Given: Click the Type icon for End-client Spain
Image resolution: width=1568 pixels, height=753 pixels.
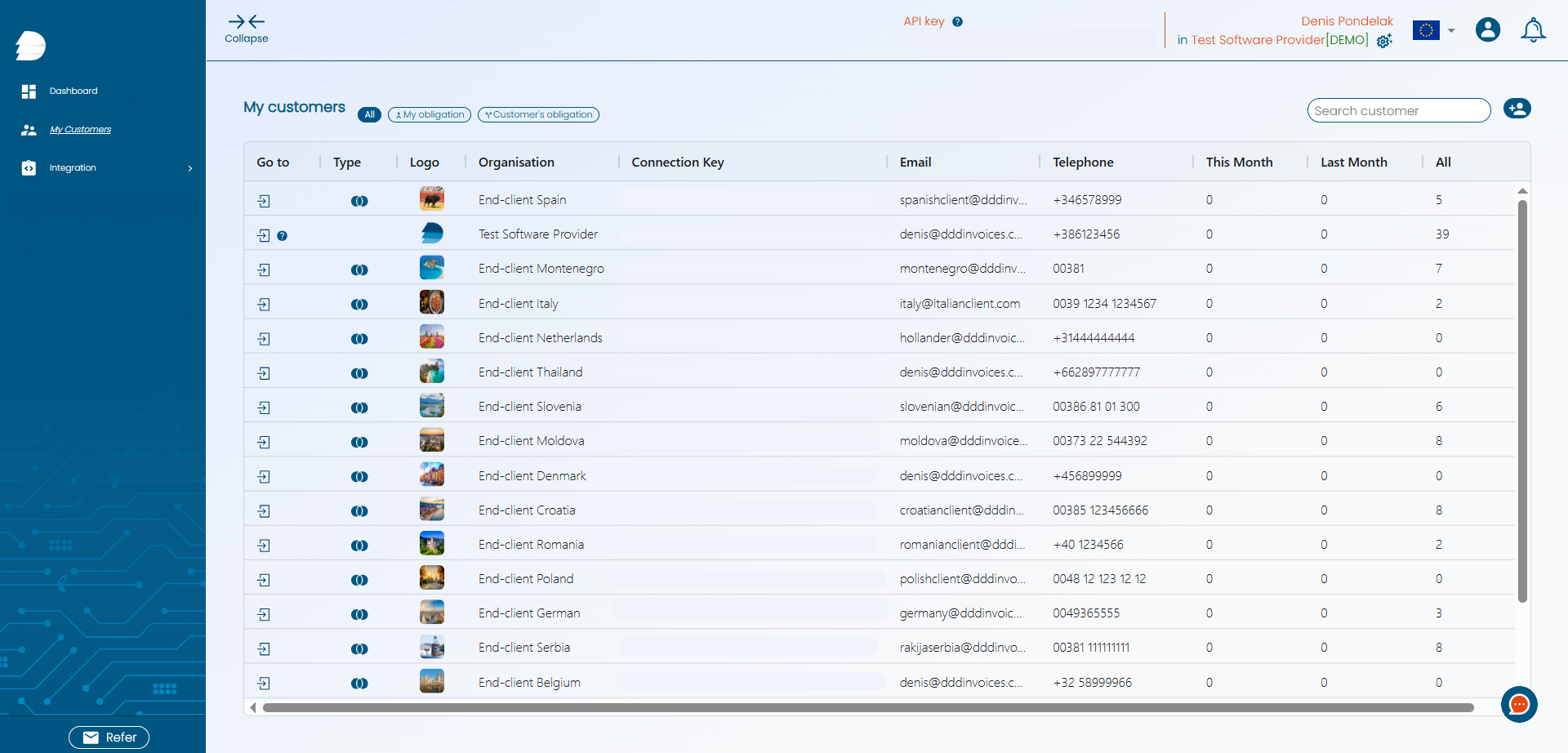Looking at the screenshot, I should click(359, 201).
